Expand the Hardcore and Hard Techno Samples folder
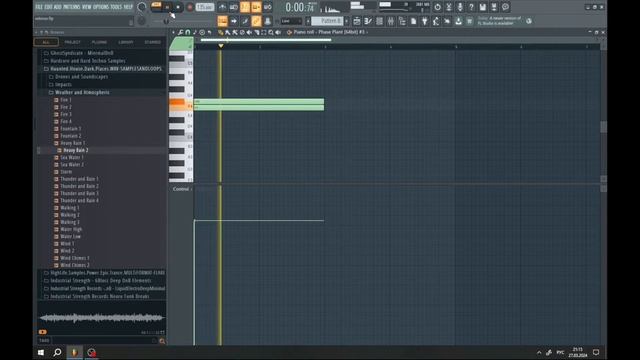 (x=88, y=60)
